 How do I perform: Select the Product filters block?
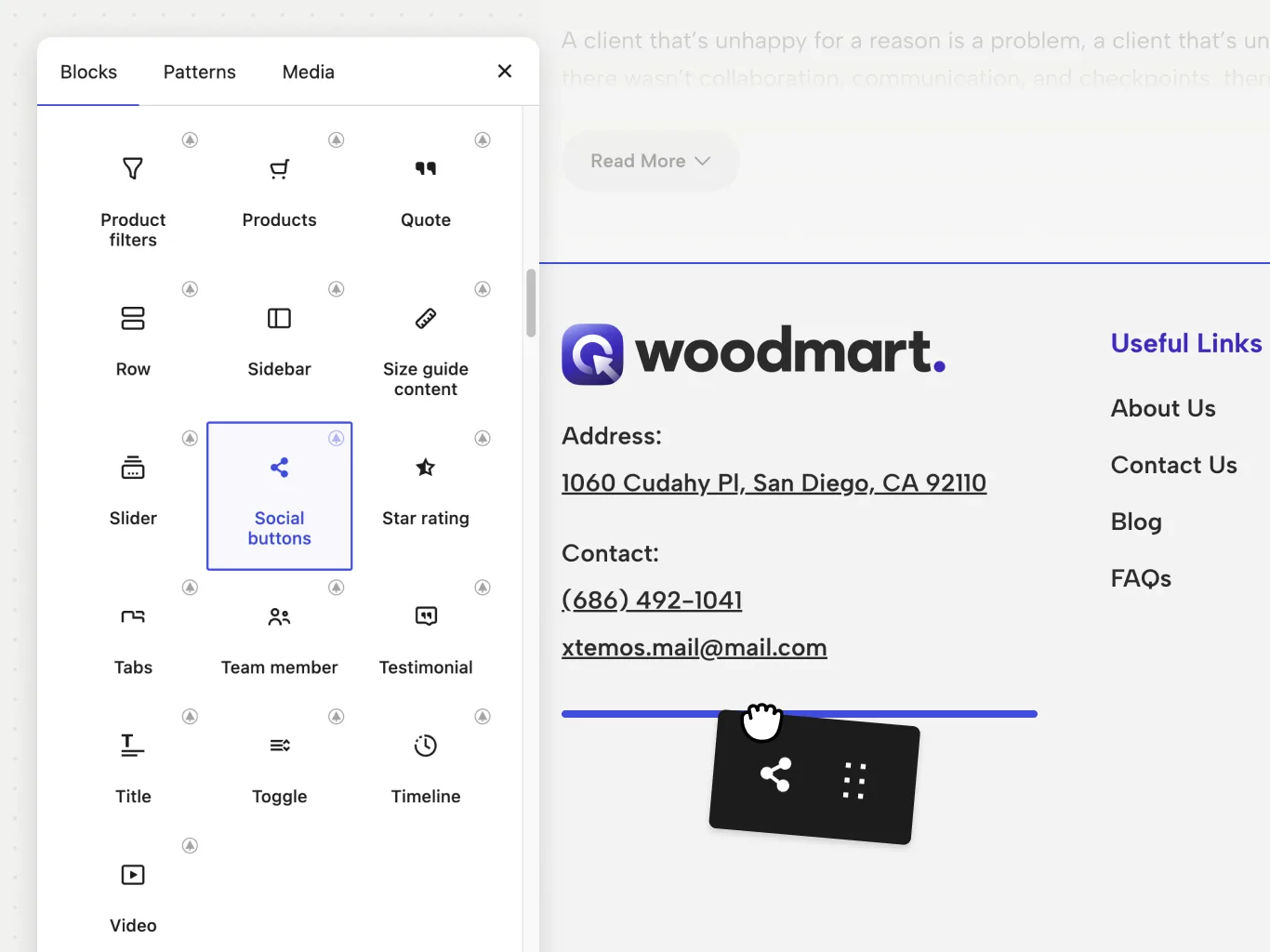133,198
